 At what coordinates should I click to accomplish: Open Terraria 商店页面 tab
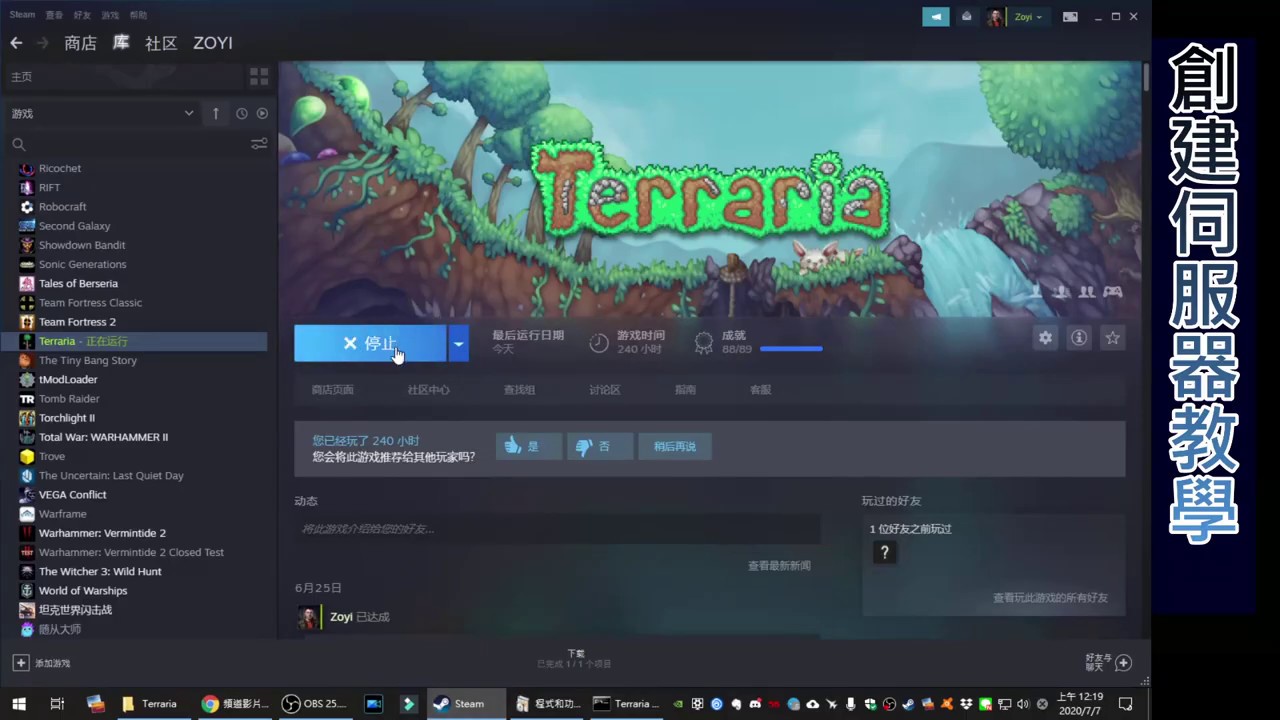332,390
